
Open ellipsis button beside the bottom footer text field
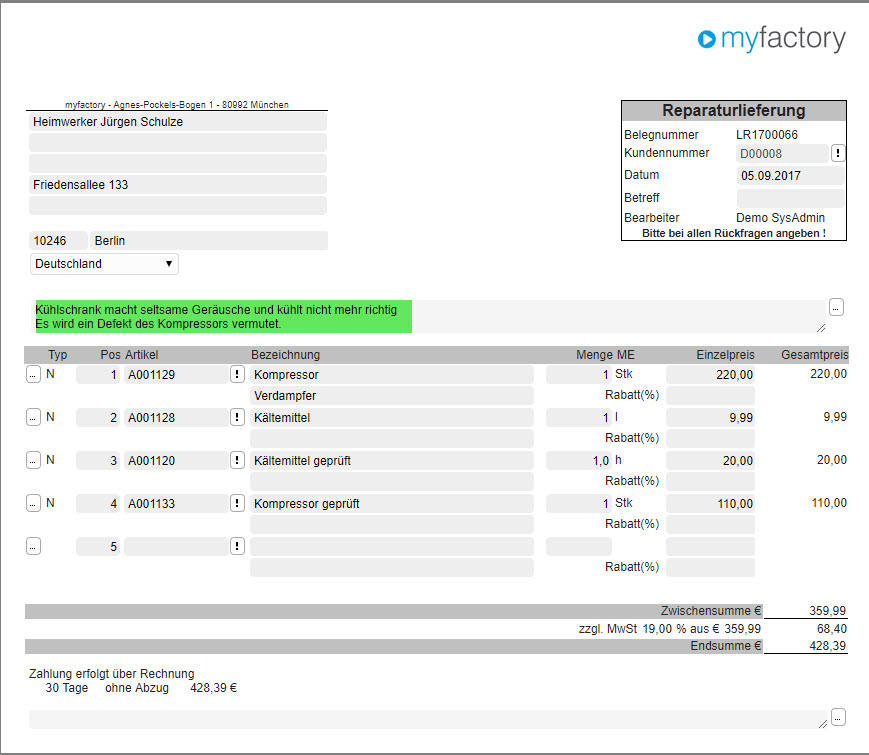pos(838,717)
